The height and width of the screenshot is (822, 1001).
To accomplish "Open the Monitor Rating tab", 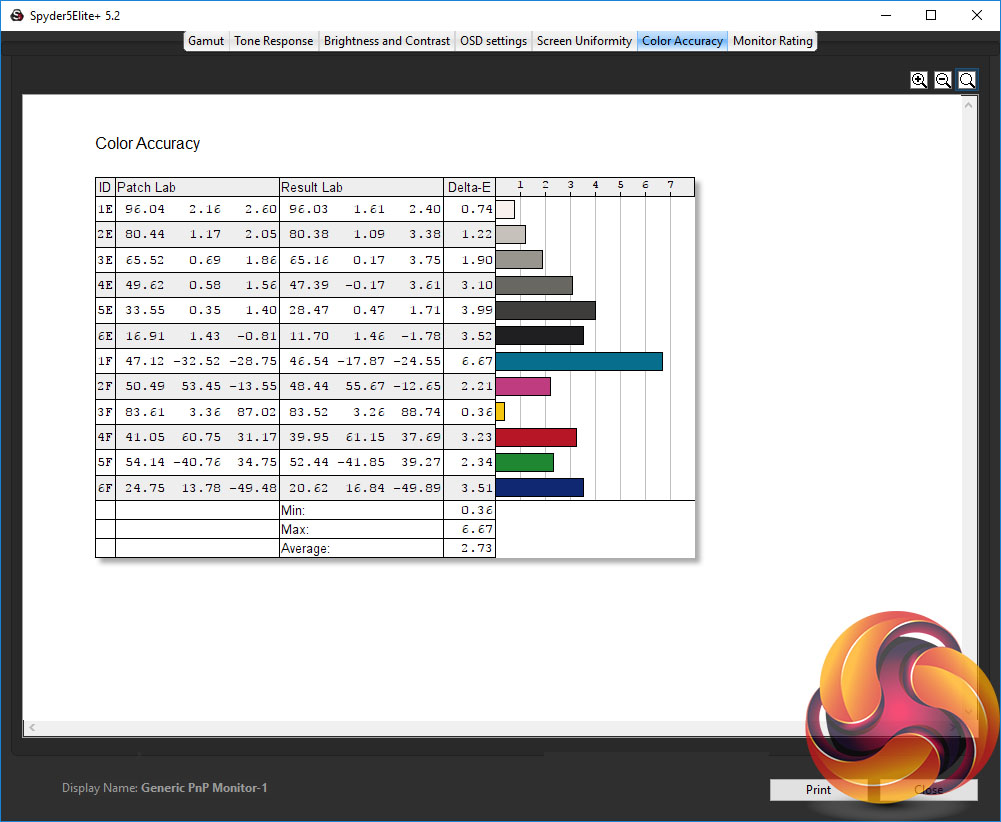I will click(x=773, y=41).
